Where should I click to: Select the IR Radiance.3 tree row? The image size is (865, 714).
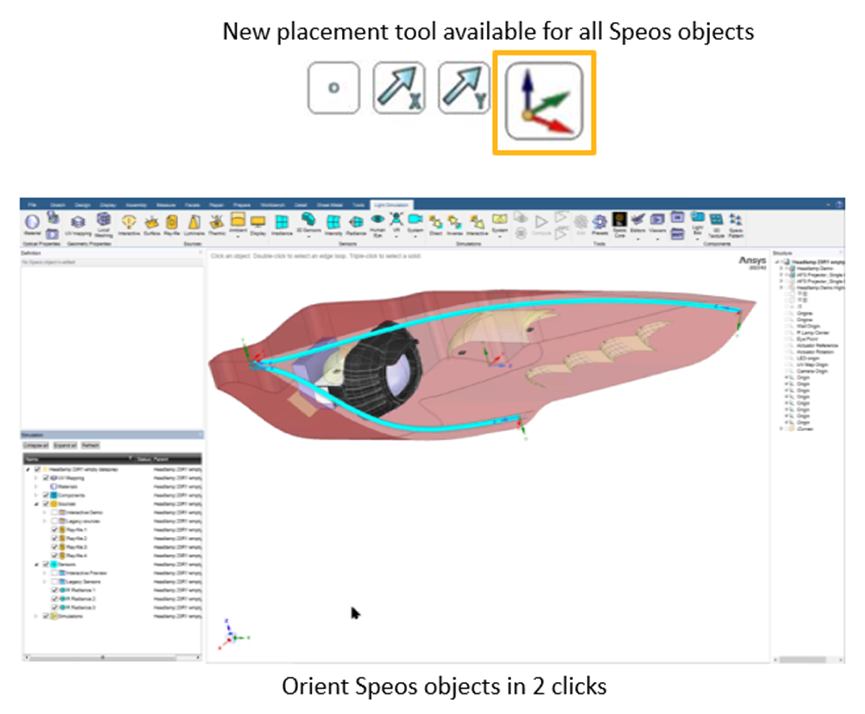pyautogui.click(x=113, y=608)
